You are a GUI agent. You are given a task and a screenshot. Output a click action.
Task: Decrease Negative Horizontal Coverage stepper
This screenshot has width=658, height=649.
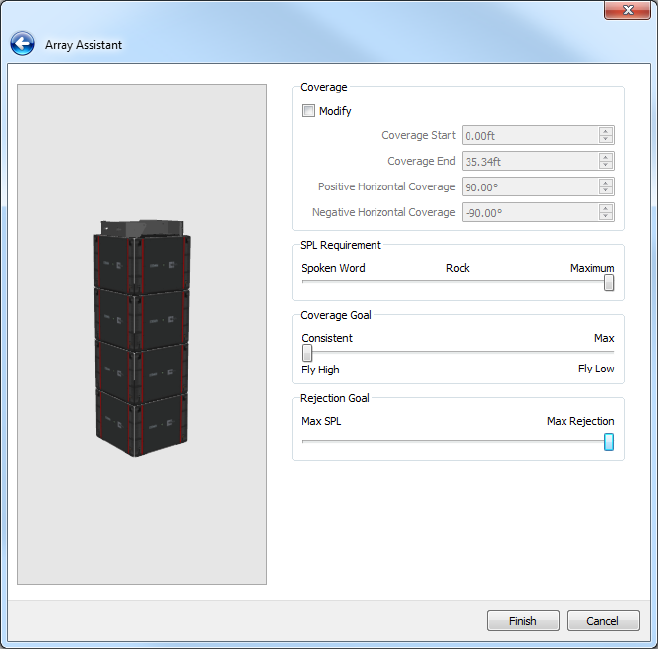point(606,216)
